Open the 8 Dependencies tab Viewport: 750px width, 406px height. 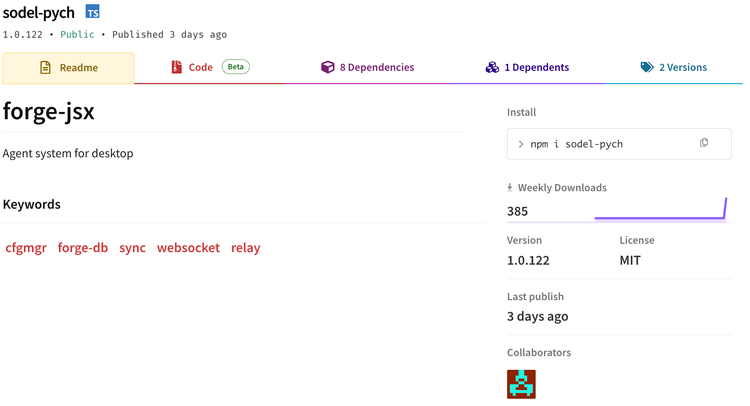(367, 67)
